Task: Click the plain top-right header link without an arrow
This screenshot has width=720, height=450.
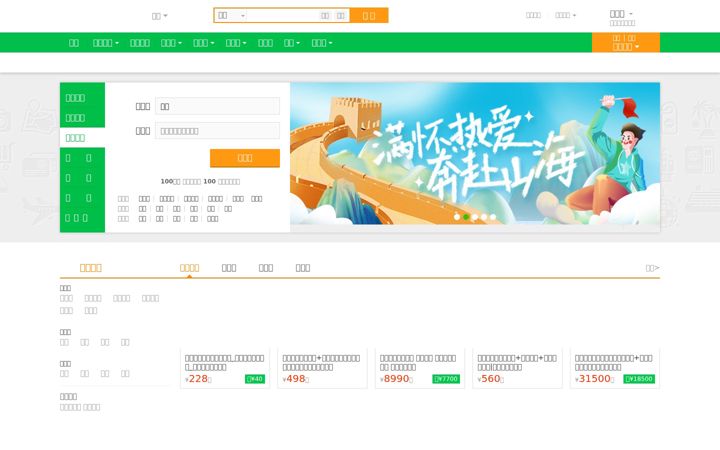Action: click(x=533, y=15)
